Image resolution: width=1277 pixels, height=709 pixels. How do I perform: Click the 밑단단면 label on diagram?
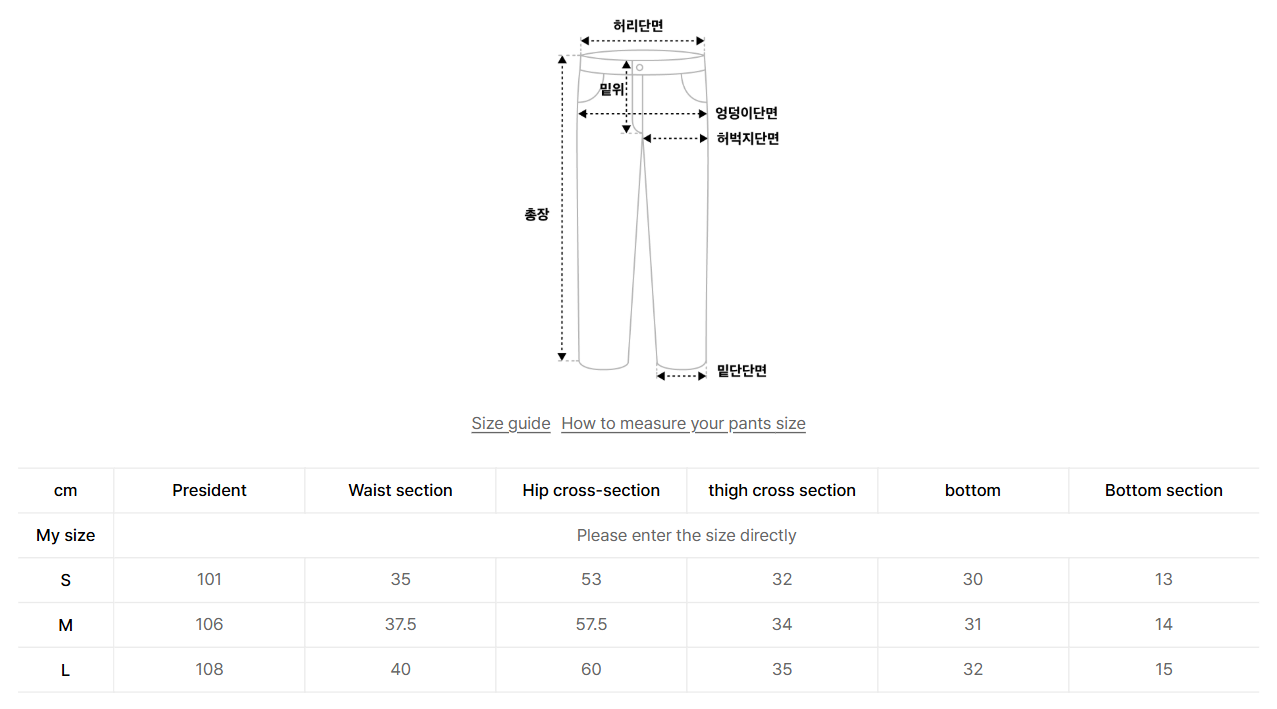741,371
